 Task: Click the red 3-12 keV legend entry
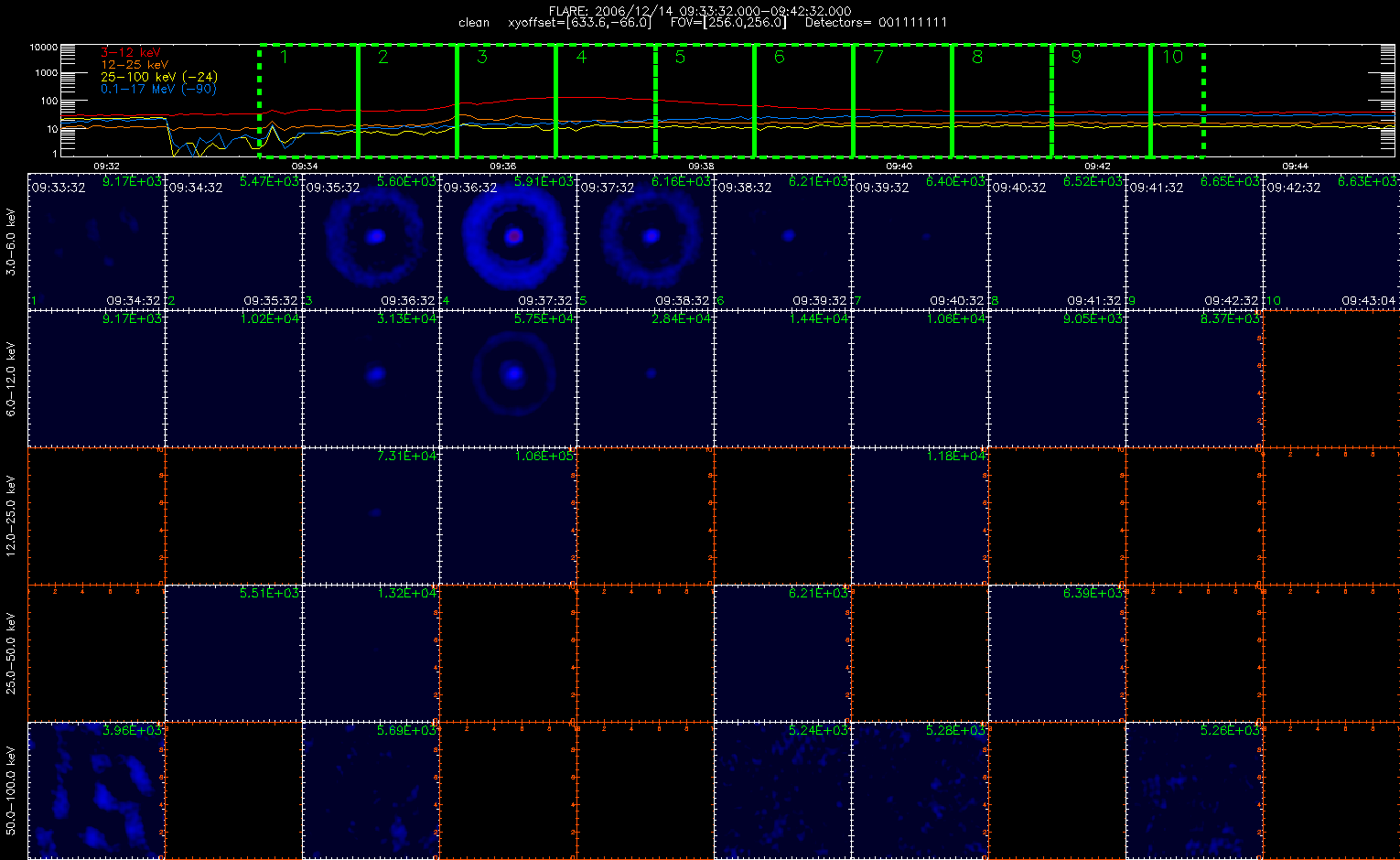130,53
